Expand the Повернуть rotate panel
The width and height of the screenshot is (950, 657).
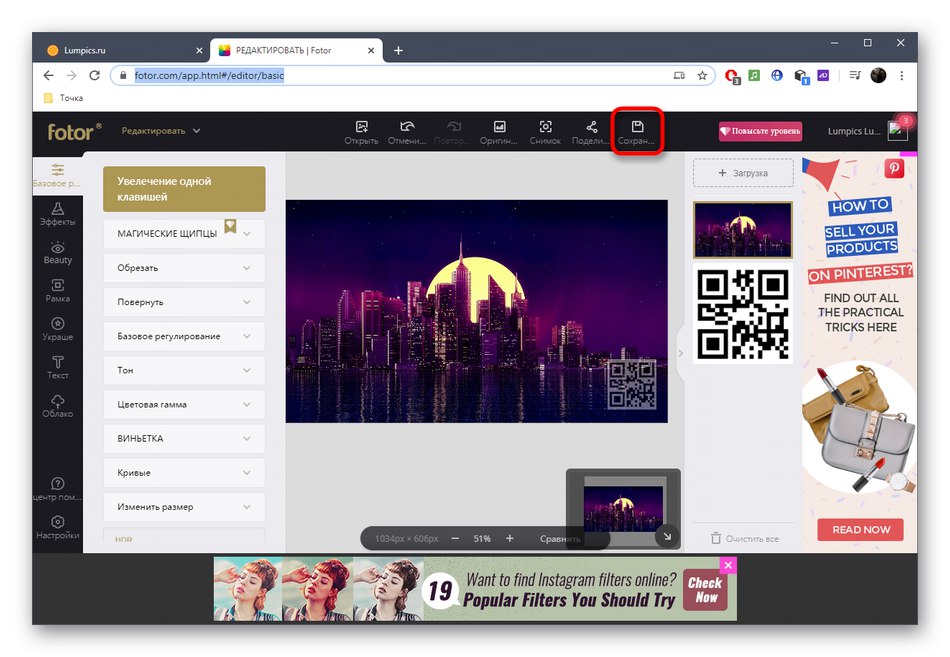pos(184,302)
